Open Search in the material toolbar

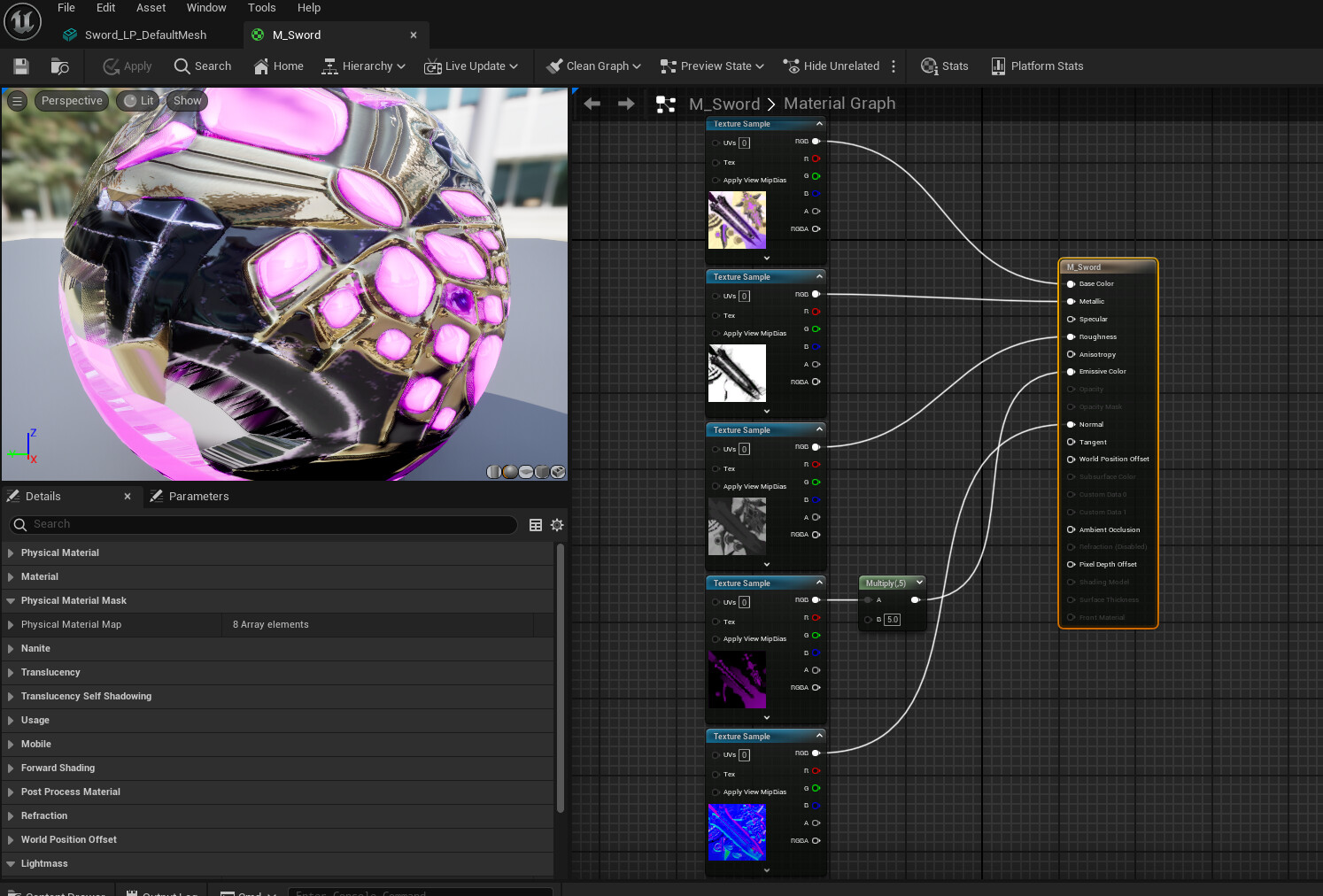(x=203, y=66)
